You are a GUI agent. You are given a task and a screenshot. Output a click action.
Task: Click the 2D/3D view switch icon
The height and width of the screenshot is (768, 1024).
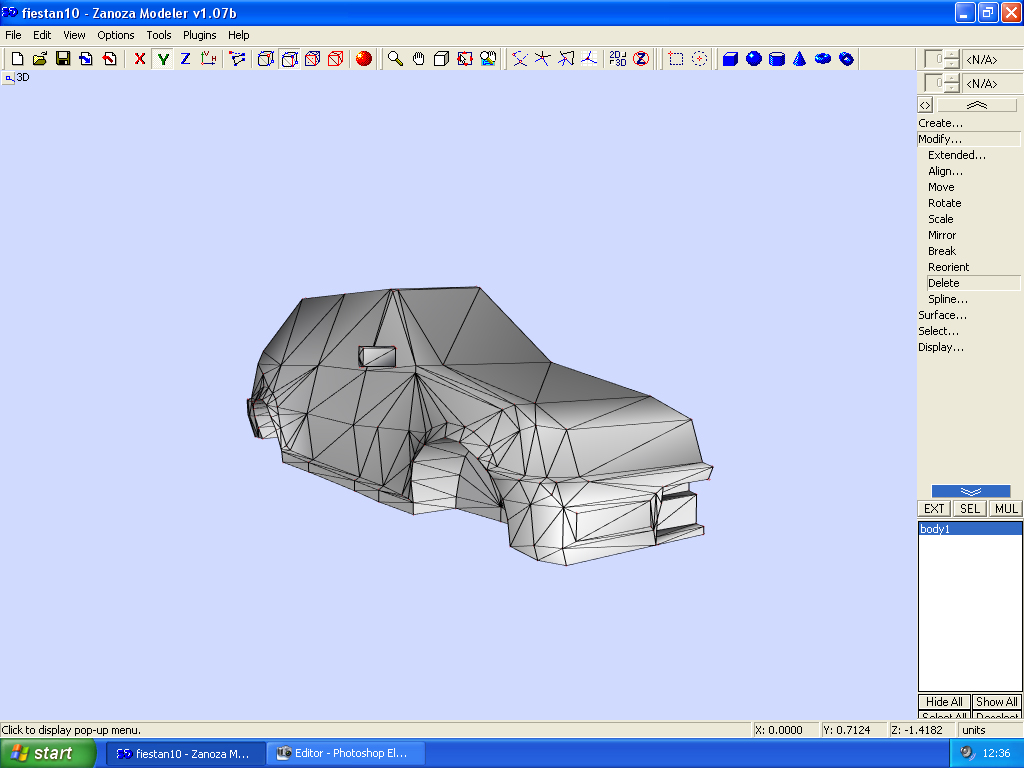coord(618,59)
